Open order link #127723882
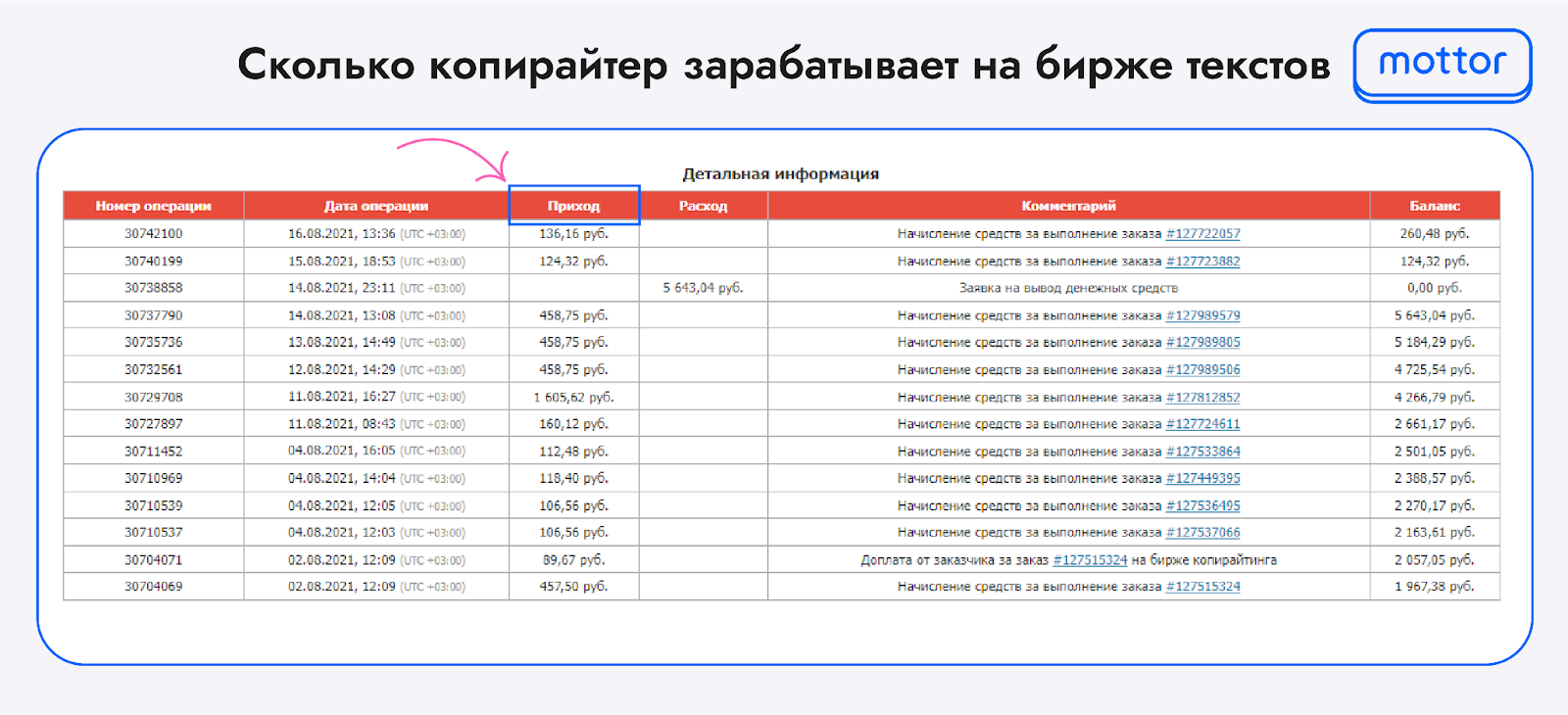 1202,262
